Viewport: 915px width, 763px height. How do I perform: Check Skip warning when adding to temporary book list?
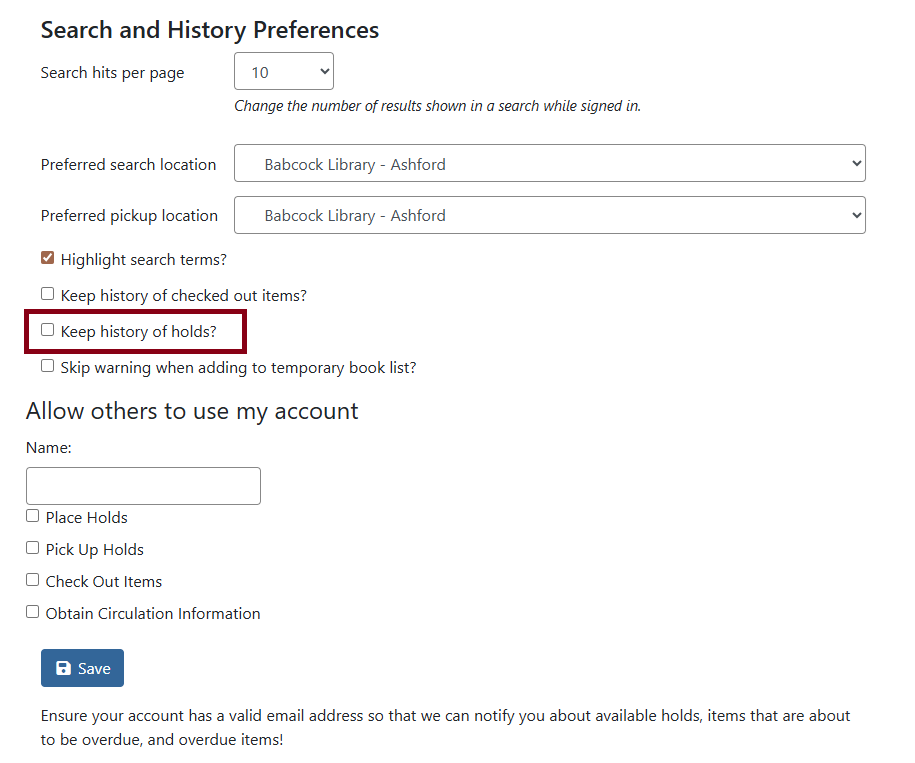tap(47, 365)
